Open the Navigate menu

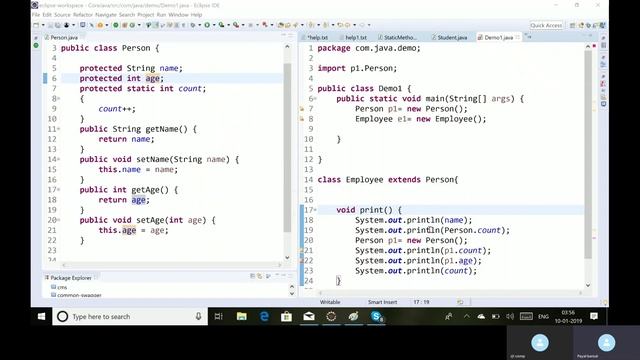[x=106, y=15]
